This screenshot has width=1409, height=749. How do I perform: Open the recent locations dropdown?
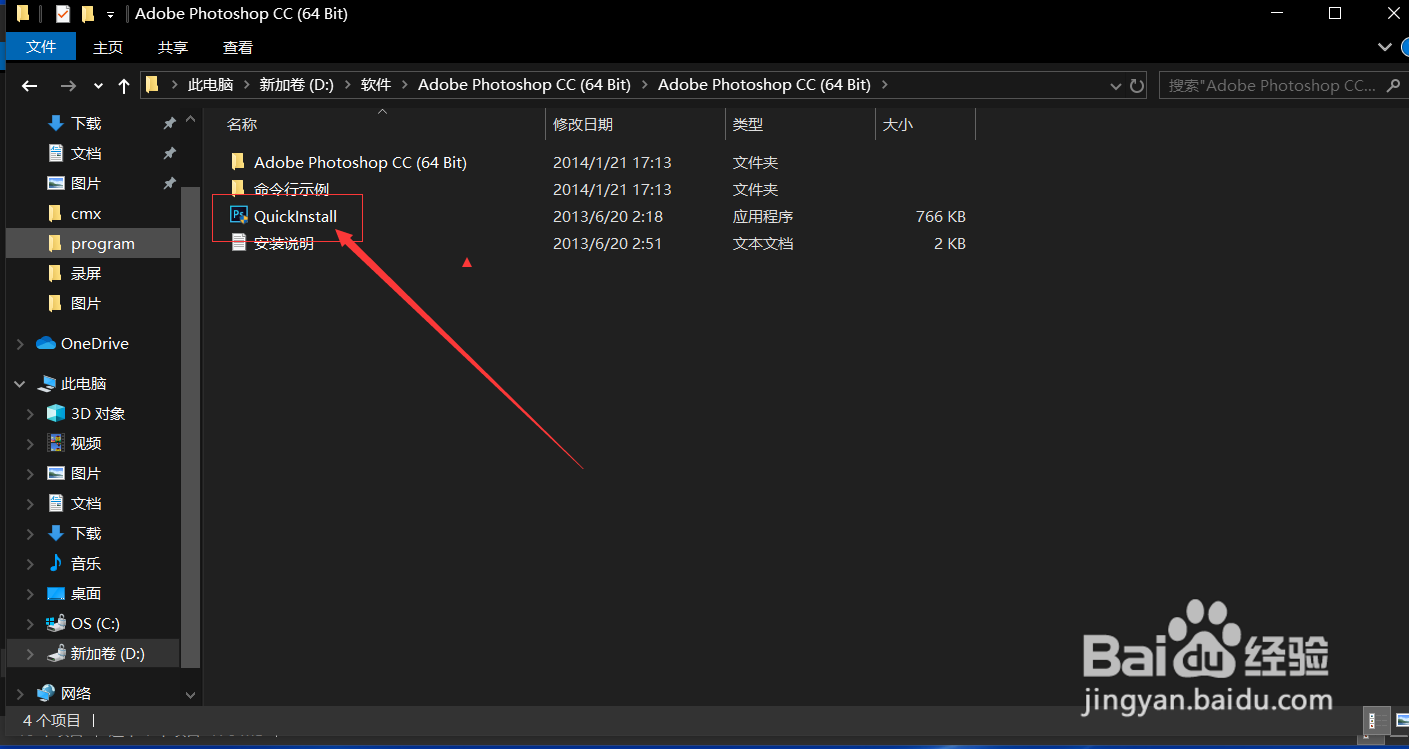tap(97, 86)
